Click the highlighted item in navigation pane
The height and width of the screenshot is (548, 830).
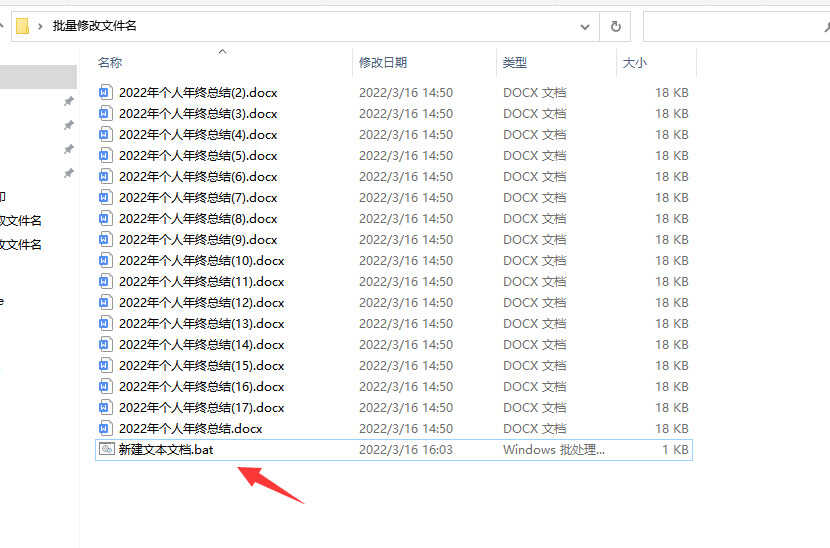[38, 77]
